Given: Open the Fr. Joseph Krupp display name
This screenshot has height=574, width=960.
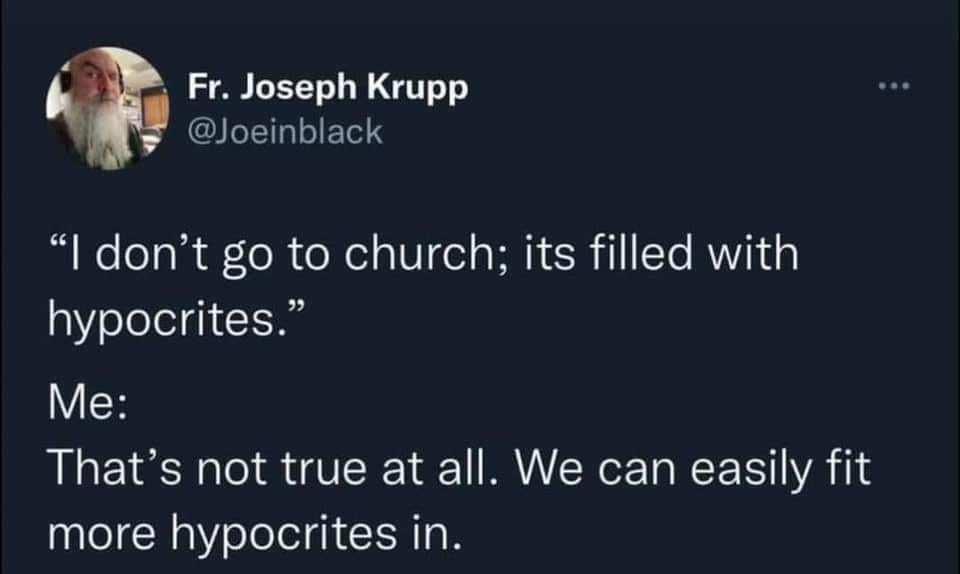Looking at the screenshot, I should (x=327, y=89).
